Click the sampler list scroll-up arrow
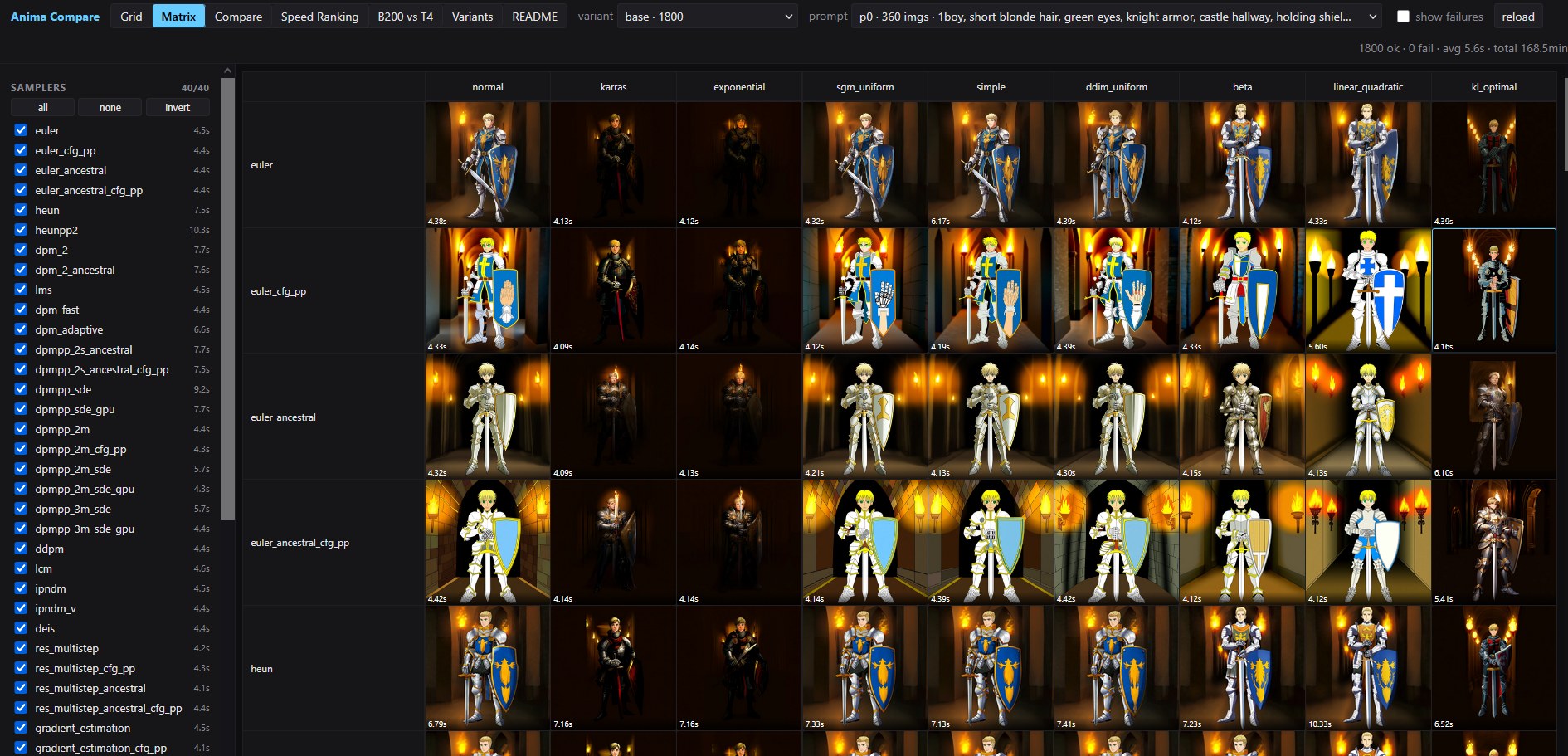Viewport: 1568px width, 756px height. (227, 71)
